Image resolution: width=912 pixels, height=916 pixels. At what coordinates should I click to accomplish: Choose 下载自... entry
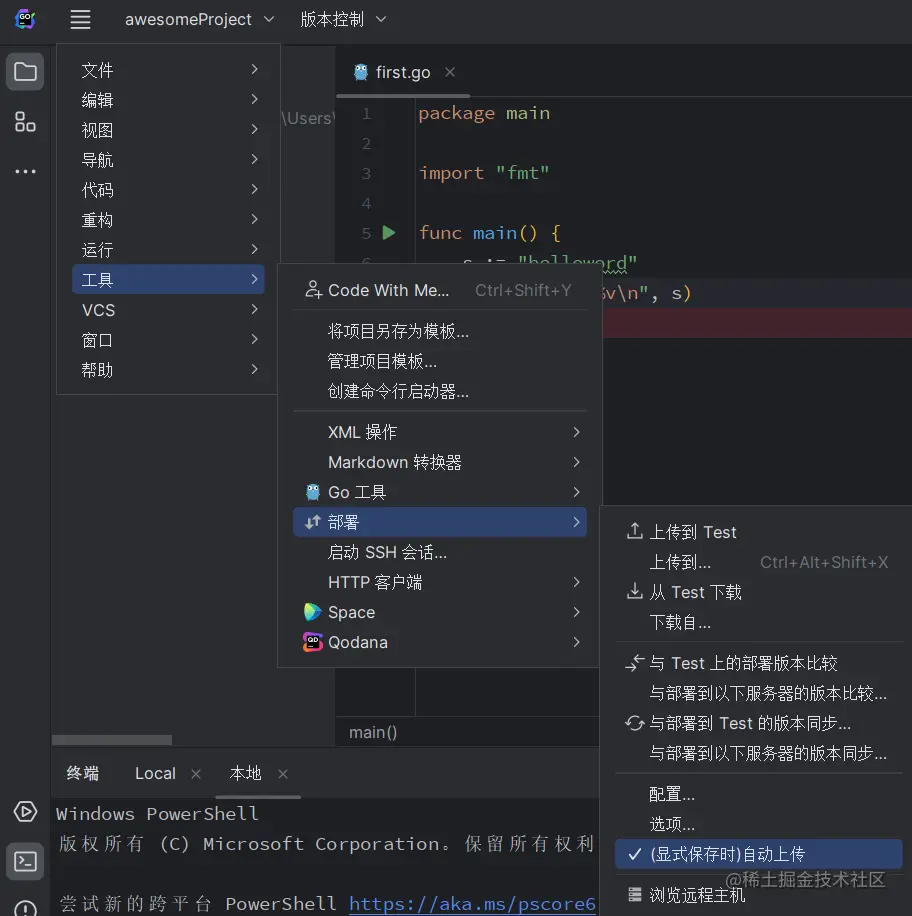758,622
